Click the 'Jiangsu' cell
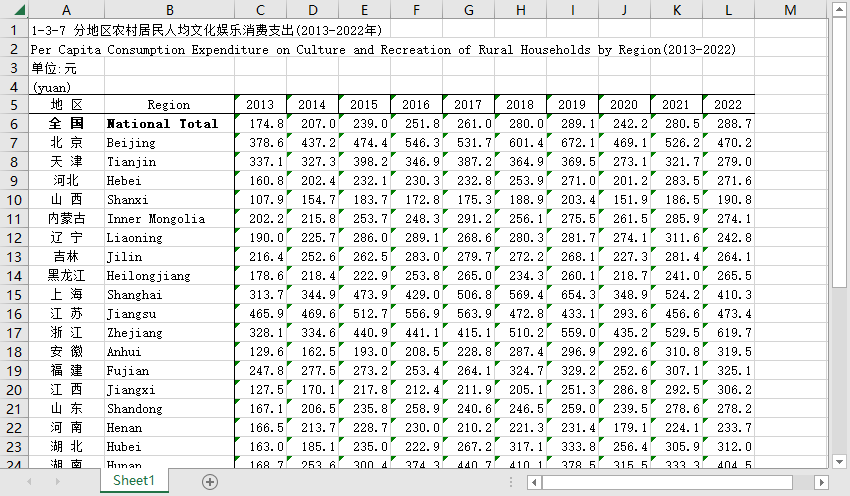850x496 pixels. 169,313
